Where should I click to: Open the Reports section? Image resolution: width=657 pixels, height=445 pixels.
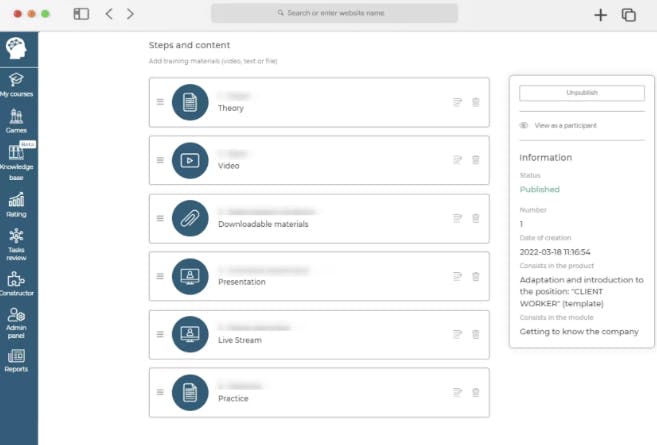click(x=16, y=360)
